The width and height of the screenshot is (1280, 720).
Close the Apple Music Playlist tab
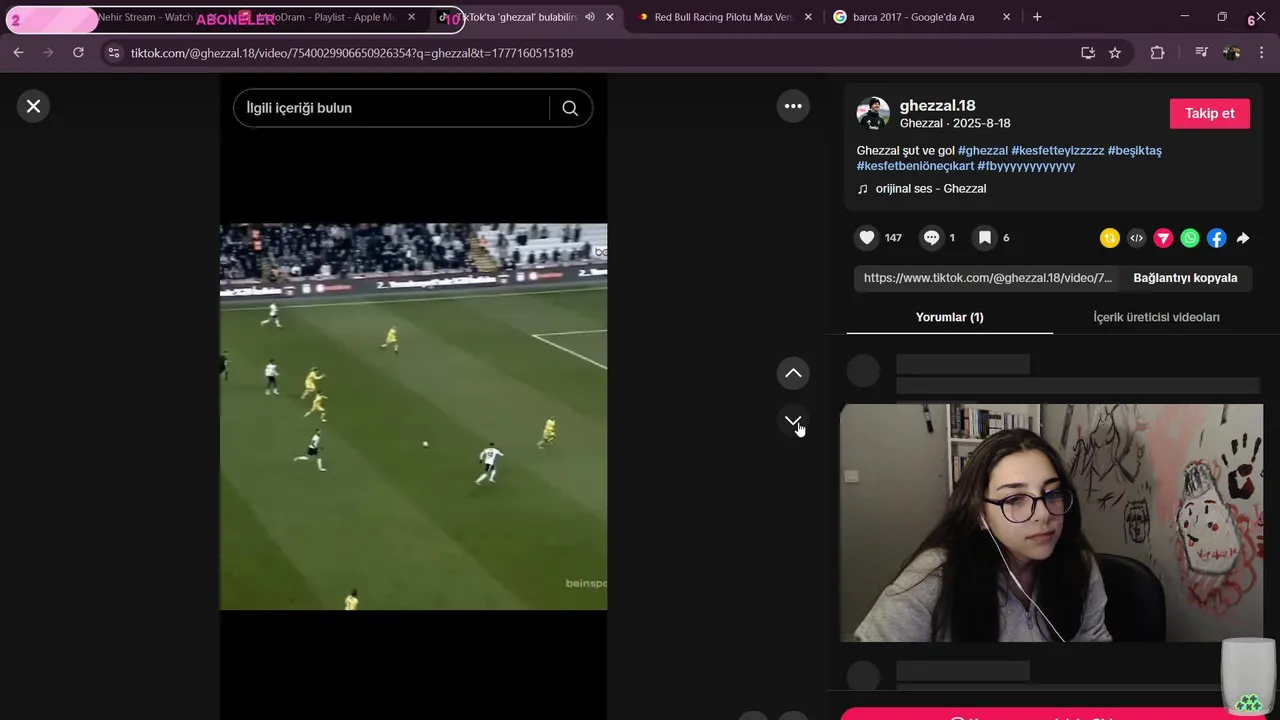[x=411, y=17]
